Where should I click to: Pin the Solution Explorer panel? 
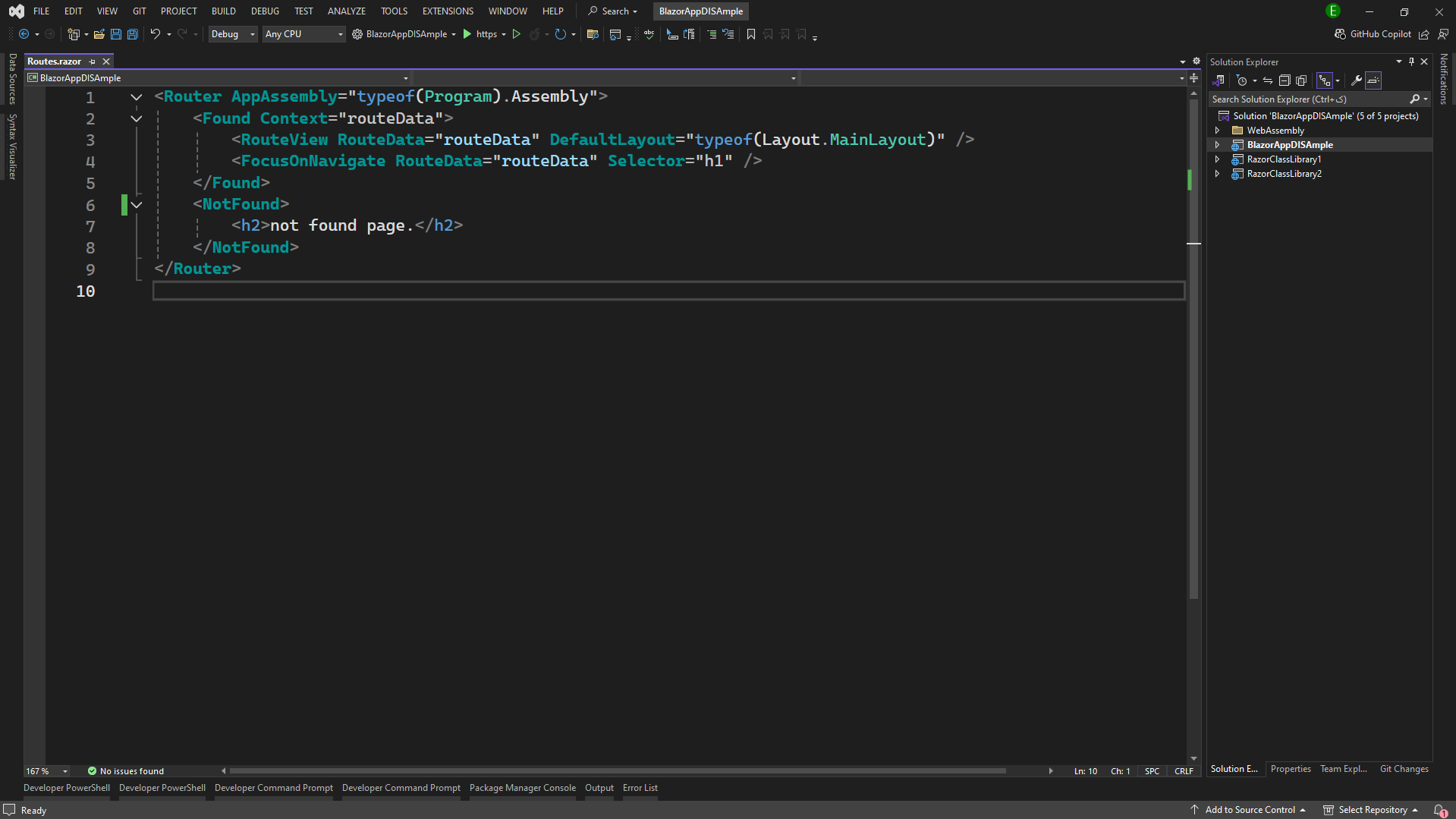click(1411, 61)
